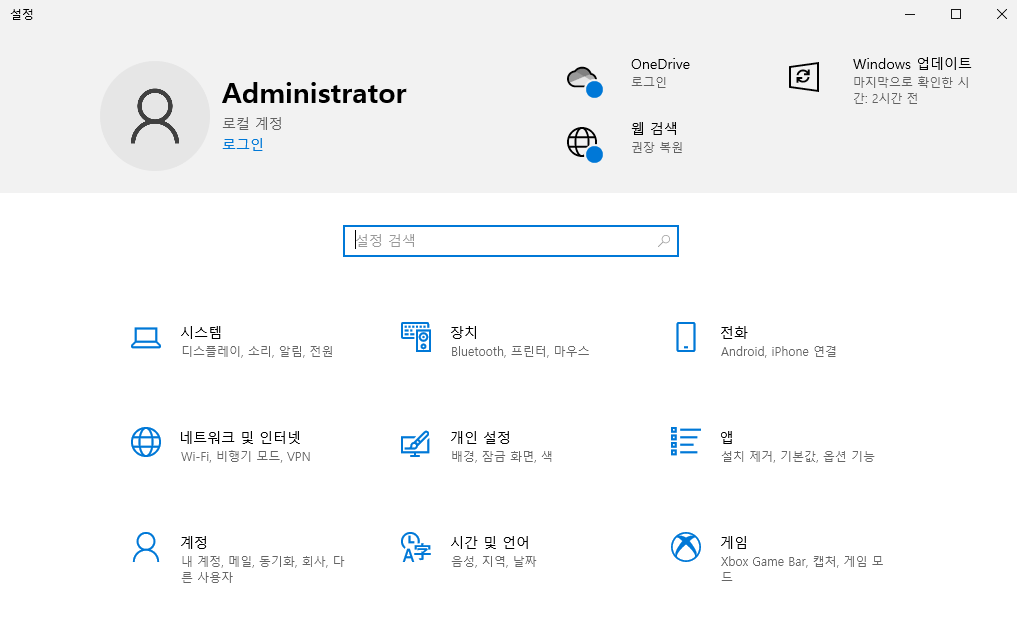Open the OneDrive cloud icon
The width and height of the screenshot is (1017, 625).
pyautogui.click(x=584, y=81)
